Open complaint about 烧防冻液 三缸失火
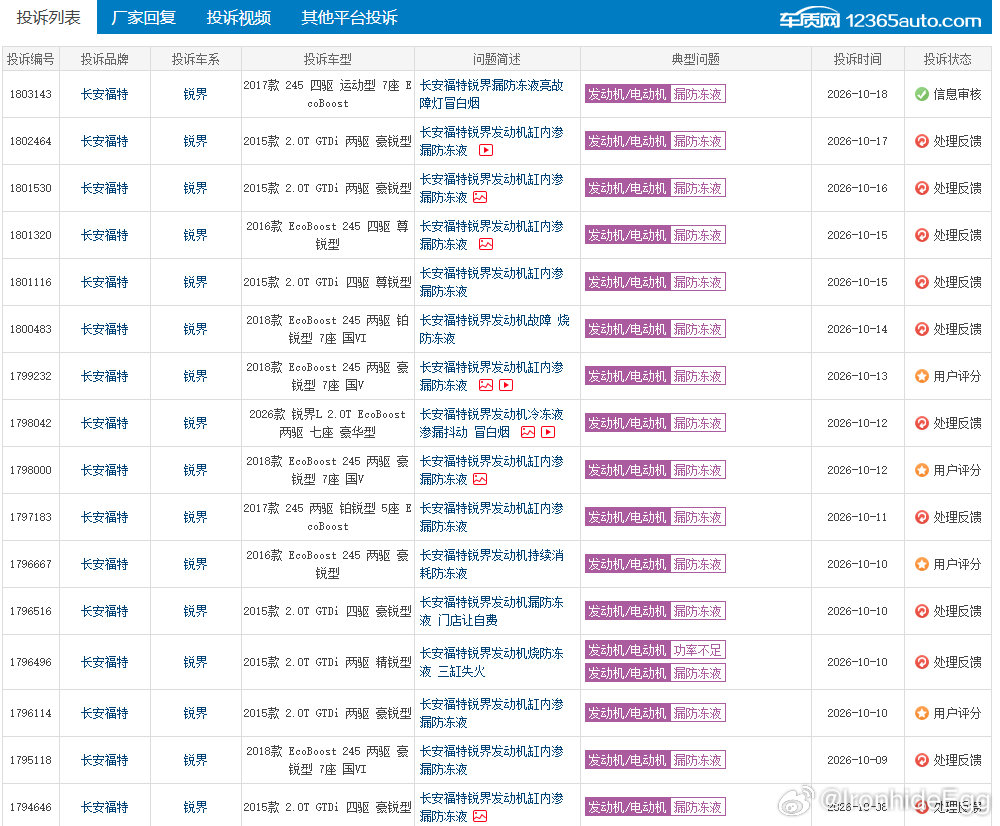 click(x=492, y=662)
